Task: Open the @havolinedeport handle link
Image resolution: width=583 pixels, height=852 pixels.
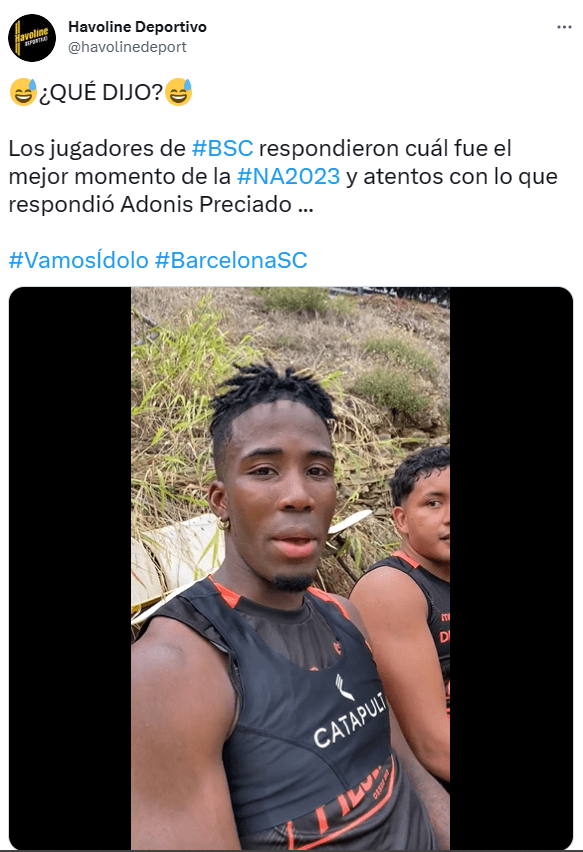Action: tap(127, 47)
